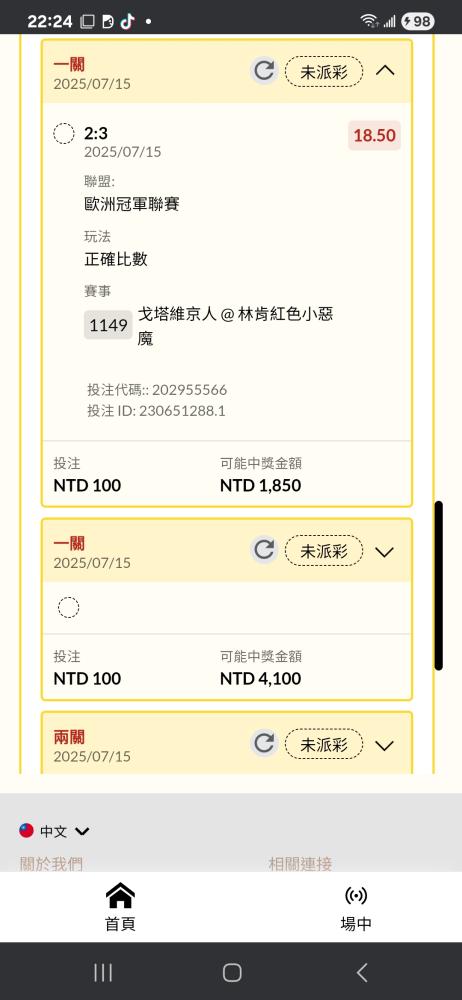Tap the home icon 首頁
This screenshot has width=462, height=1000.
coord(120,896)
